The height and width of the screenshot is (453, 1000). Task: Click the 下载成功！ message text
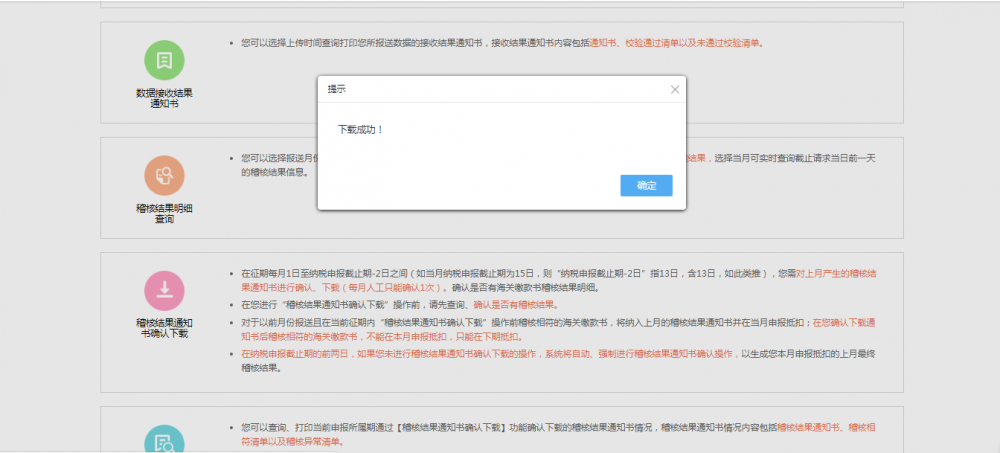(x=361, y=130)
